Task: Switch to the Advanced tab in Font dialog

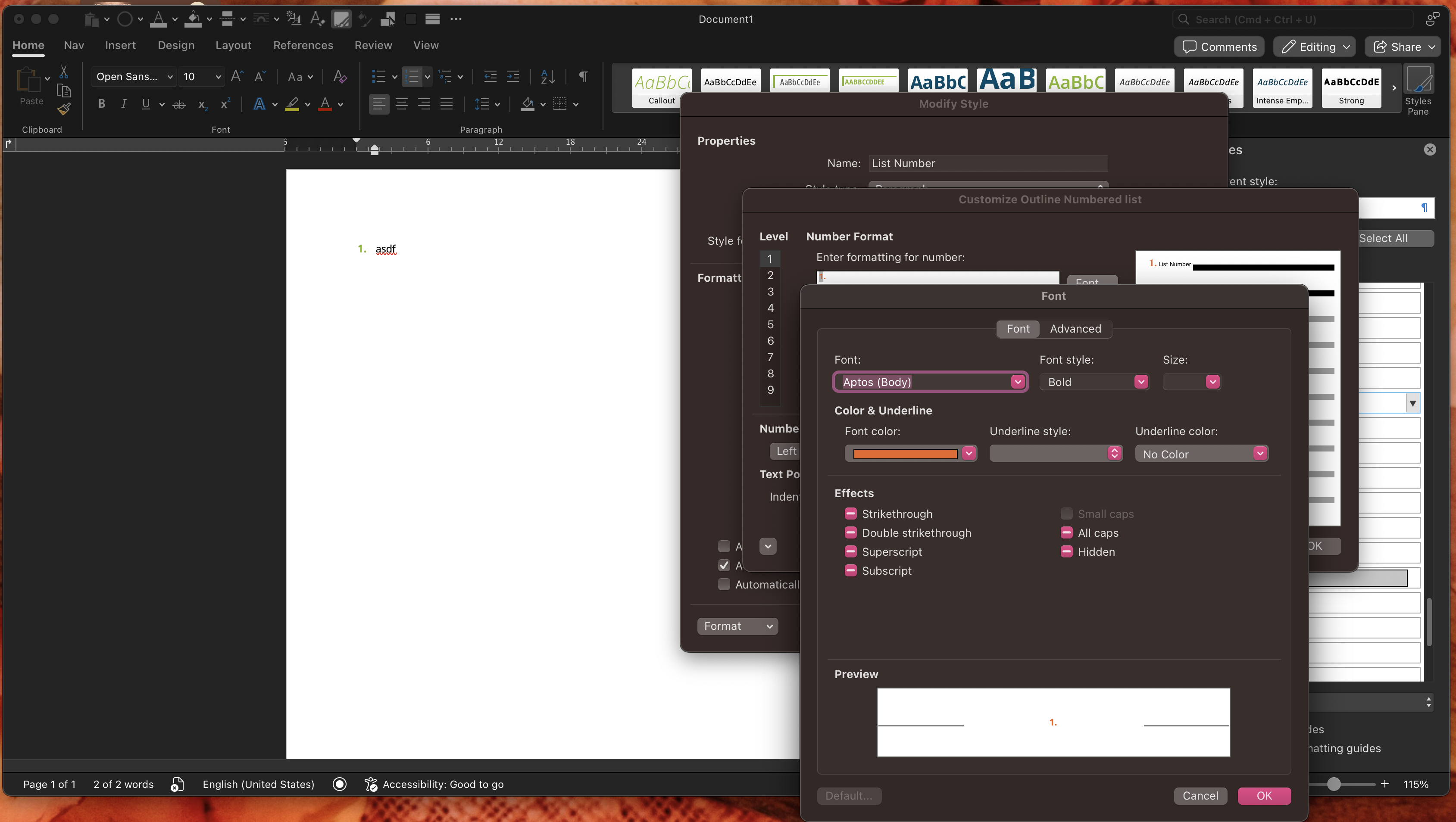Action: [x=1075, y=329]
